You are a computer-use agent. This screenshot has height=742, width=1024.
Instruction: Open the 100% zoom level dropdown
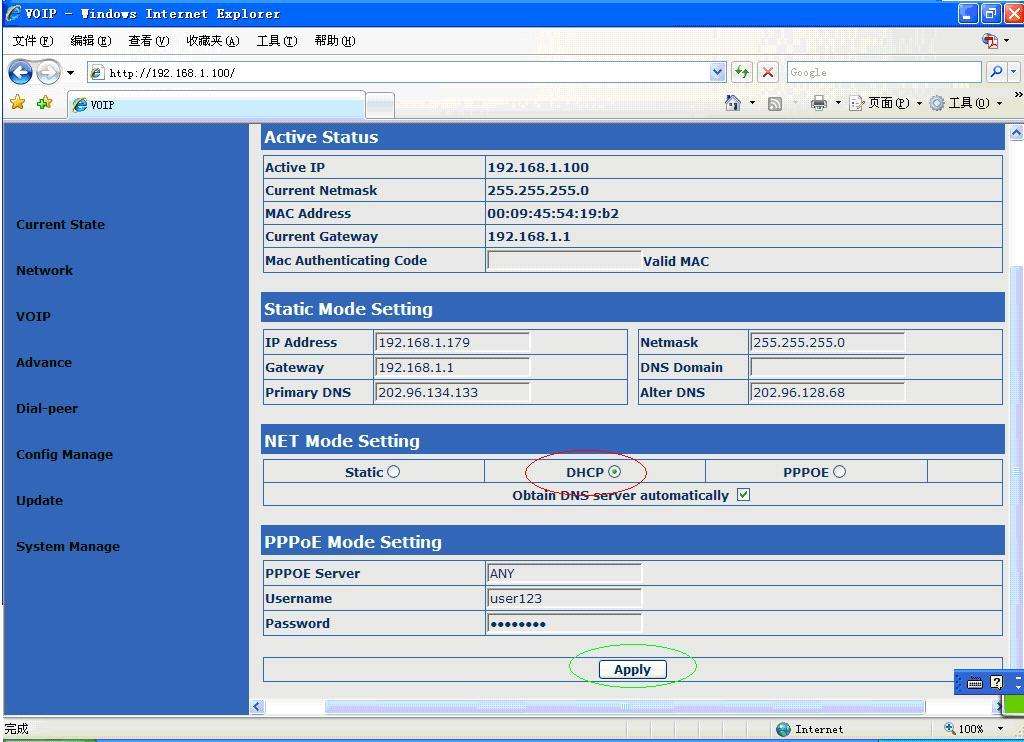1000,729
